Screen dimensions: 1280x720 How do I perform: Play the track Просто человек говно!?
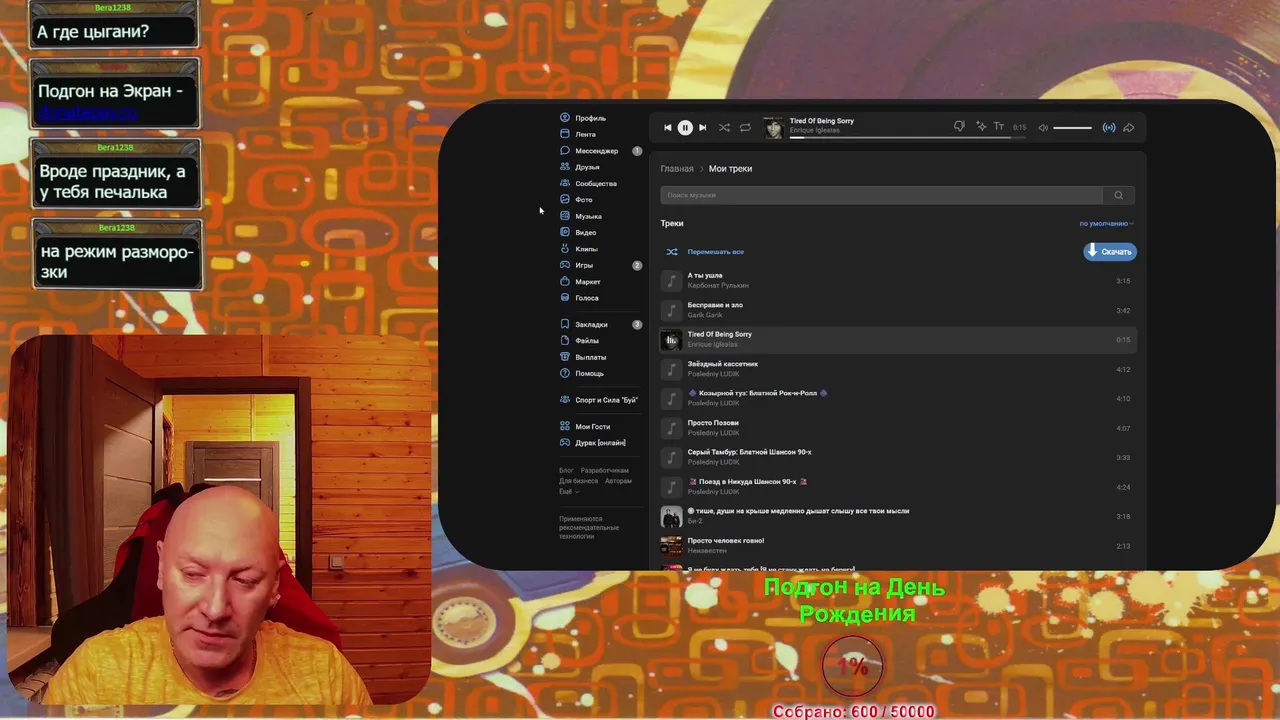(898, 546)
